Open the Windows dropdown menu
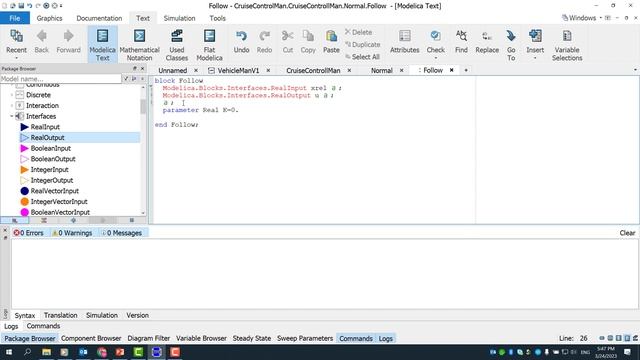The width and height of the screenshot is (640, 360). [x=582, y=18]
